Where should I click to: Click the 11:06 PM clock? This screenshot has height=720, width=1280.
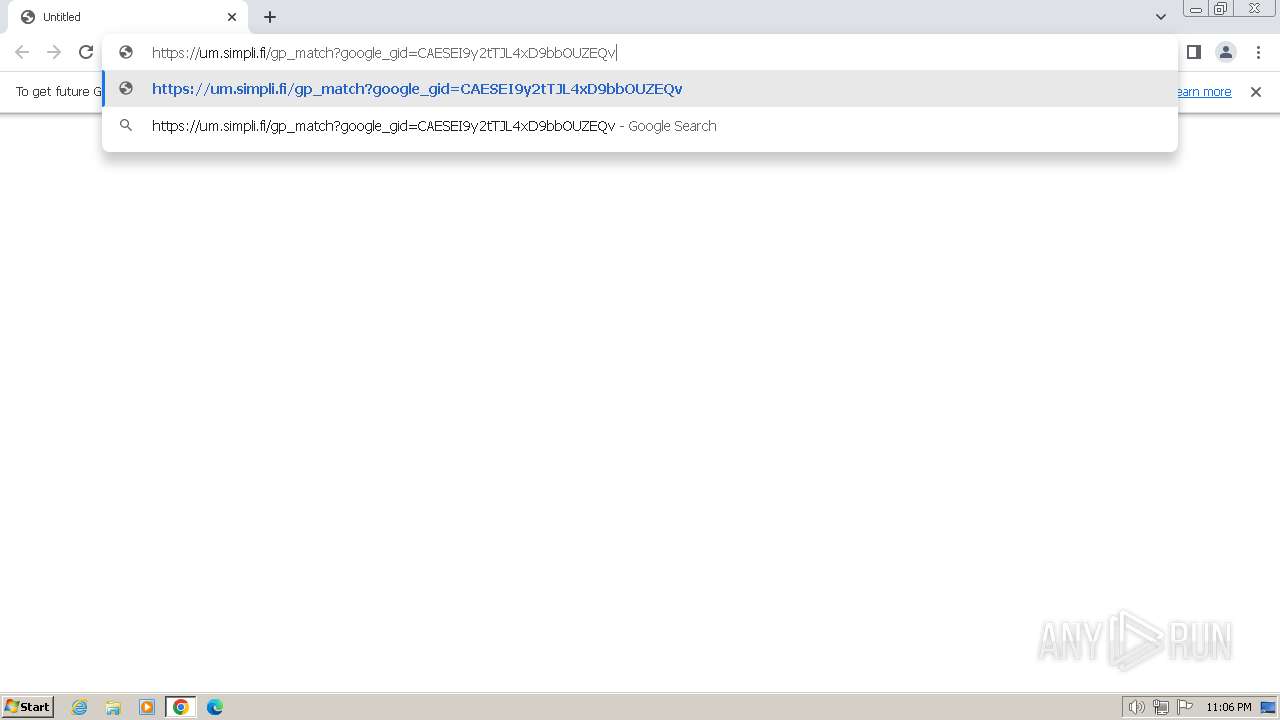click(x=1228, y=707)
